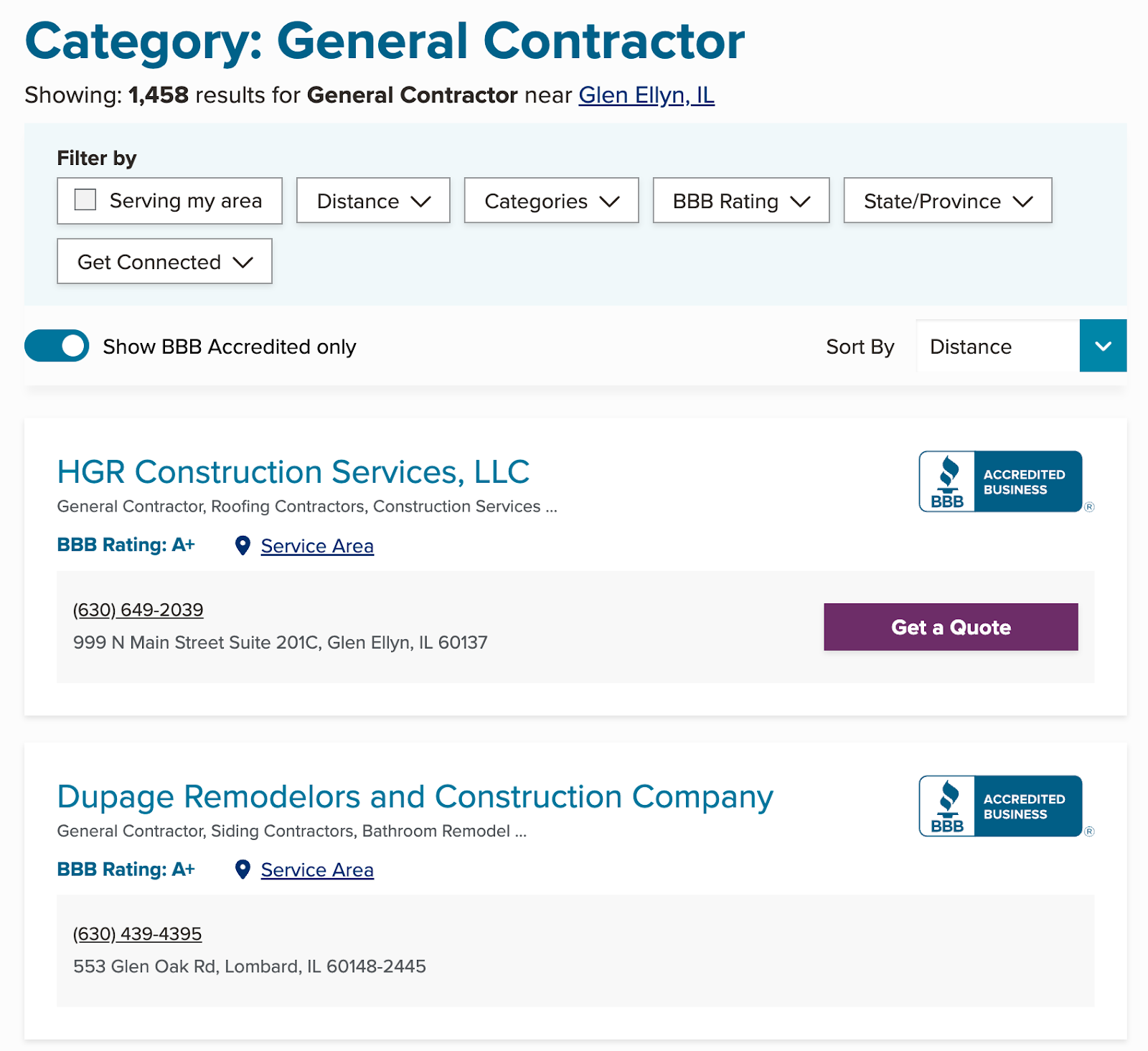Image resolution: width=1148 pixels, height=1051 pixels.
Task: Open the Distance filter dropdown
Action: [372, 201]
